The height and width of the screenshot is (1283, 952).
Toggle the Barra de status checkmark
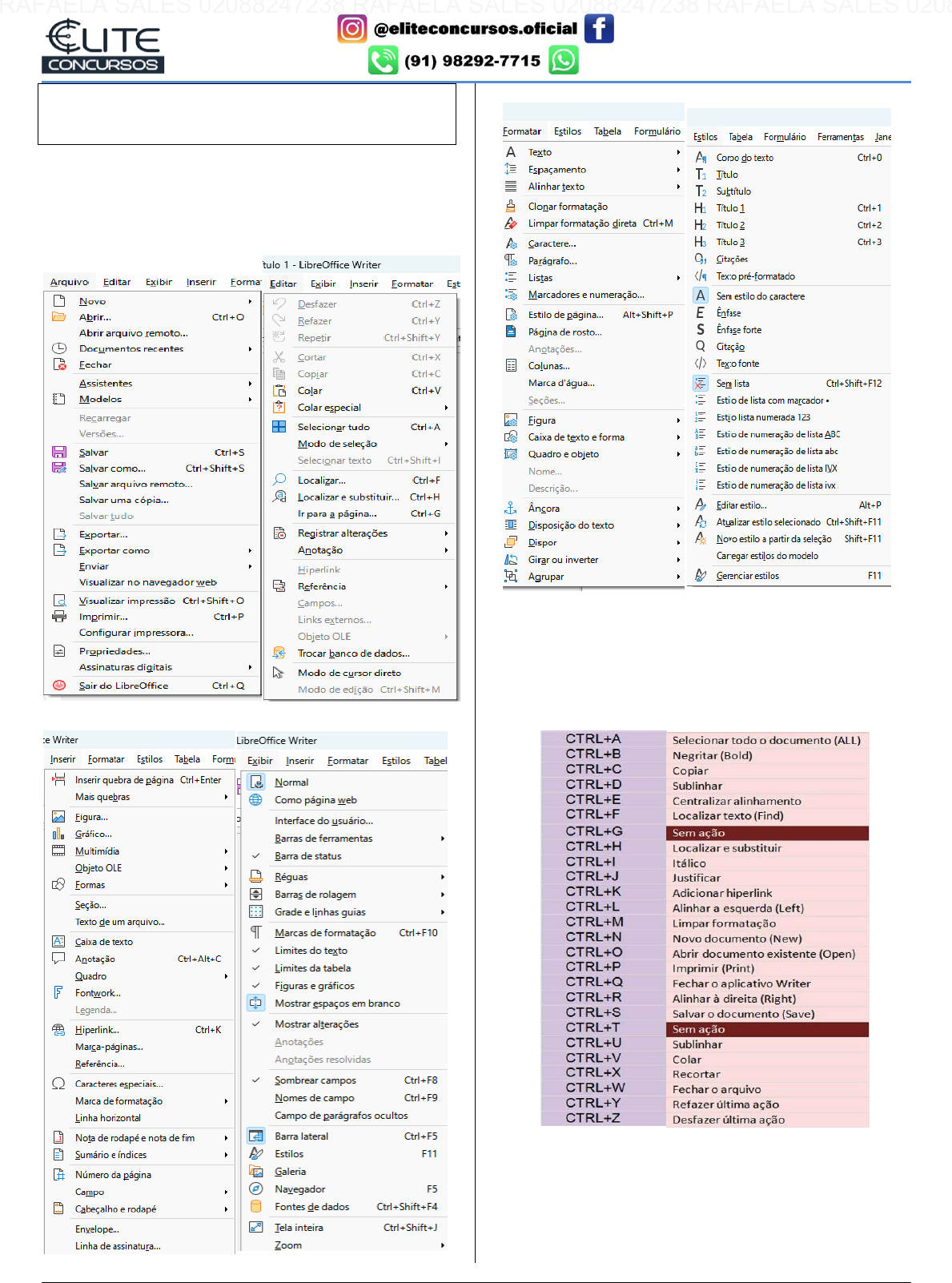256,856
